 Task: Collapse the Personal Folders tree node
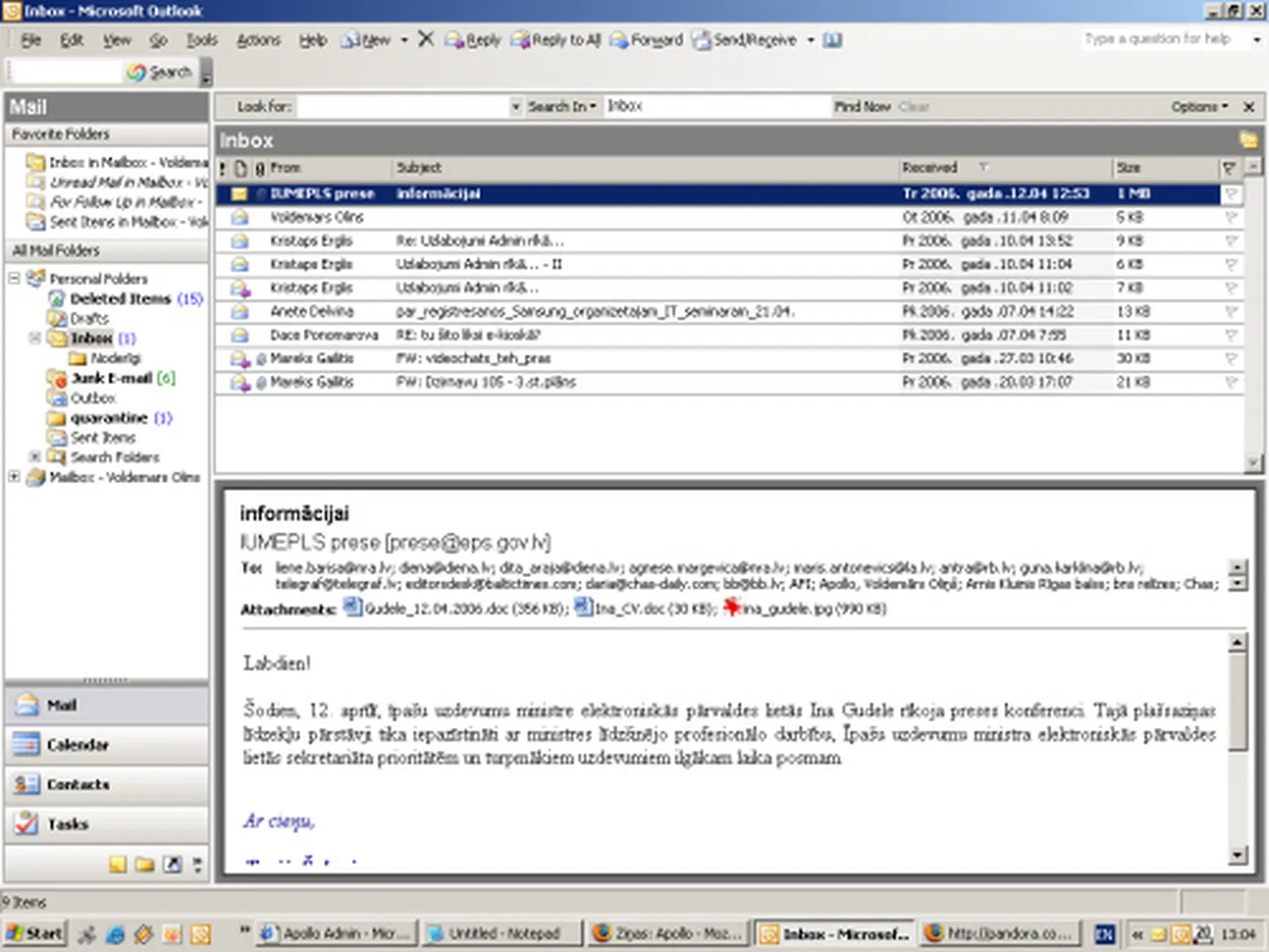14,278
